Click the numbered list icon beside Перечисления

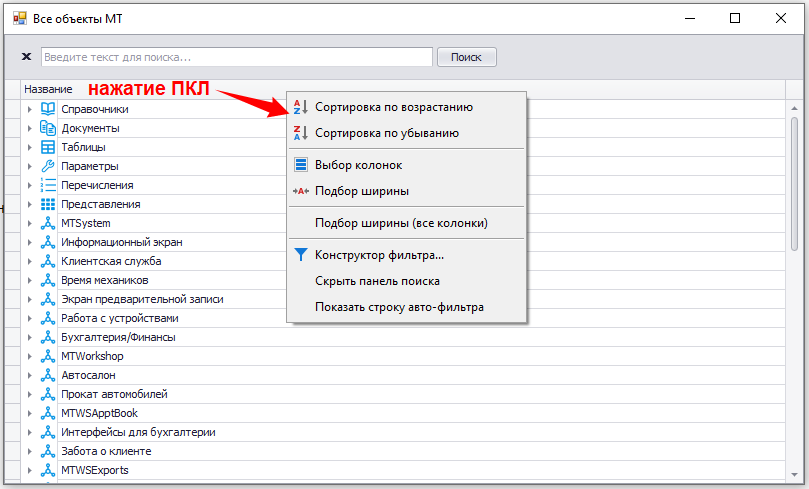(48, 185)
